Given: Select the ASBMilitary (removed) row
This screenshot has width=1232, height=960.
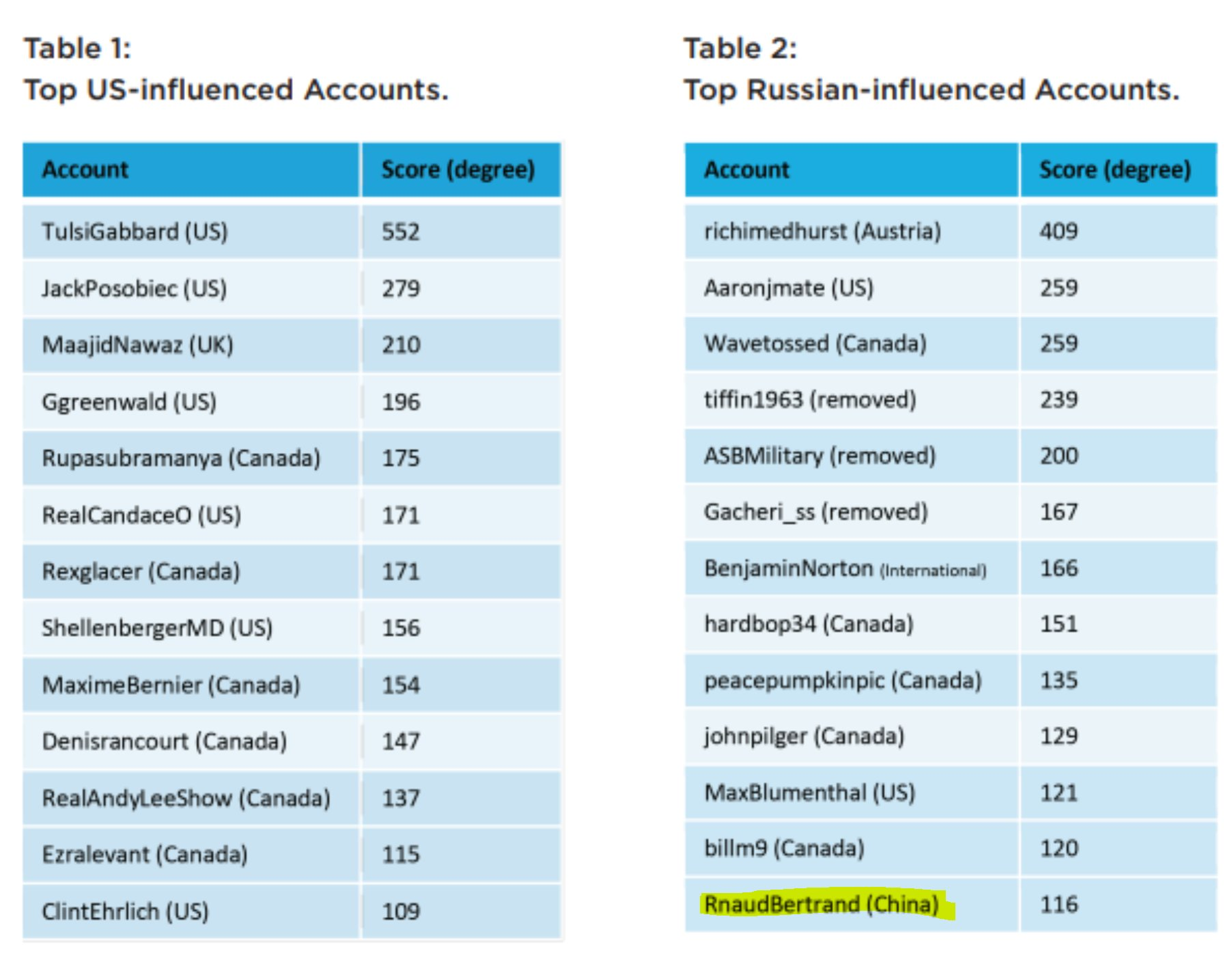Looking at the screenshot, I should (x=820, y=456).
